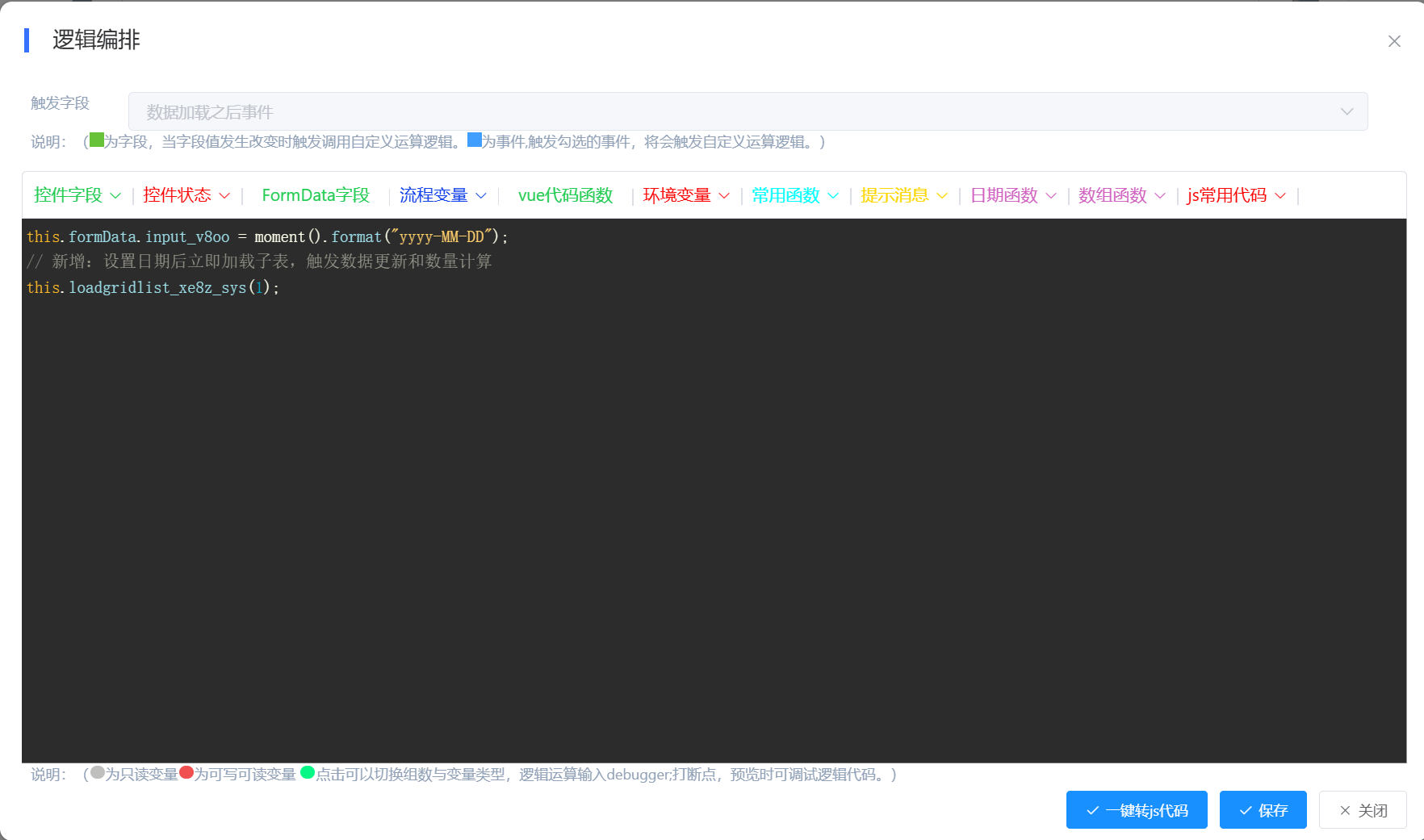The image size is (1424, 840).
Task: Expand the 控件状态 dropdown menu
Action: 186,195
